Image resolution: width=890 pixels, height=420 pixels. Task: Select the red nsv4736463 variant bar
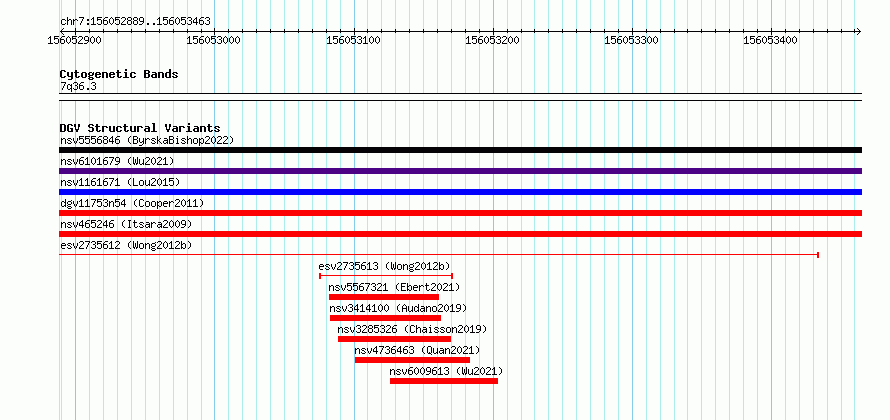413,360
